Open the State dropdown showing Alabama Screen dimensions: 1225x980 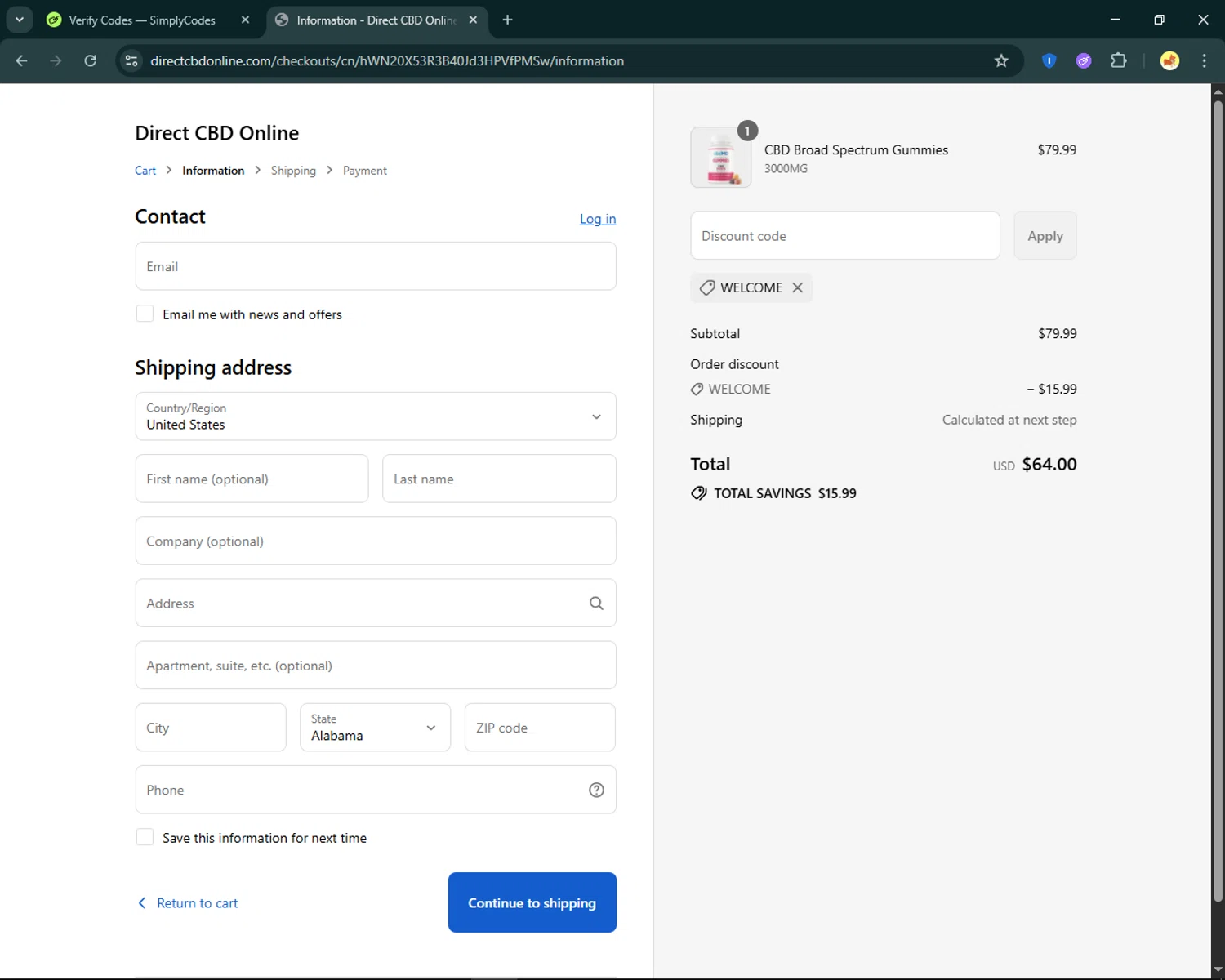(x=375, y=728)
